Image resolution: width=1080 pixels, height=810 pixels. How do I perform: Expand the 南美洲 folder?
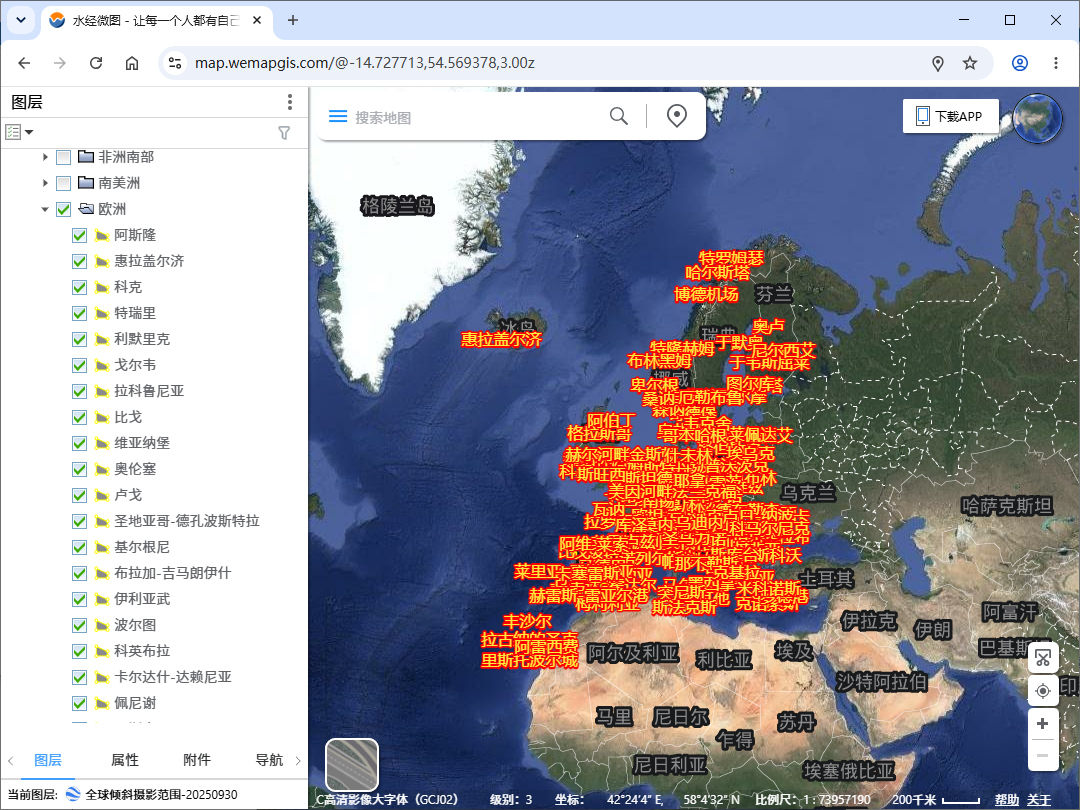[x=45, y=183]
